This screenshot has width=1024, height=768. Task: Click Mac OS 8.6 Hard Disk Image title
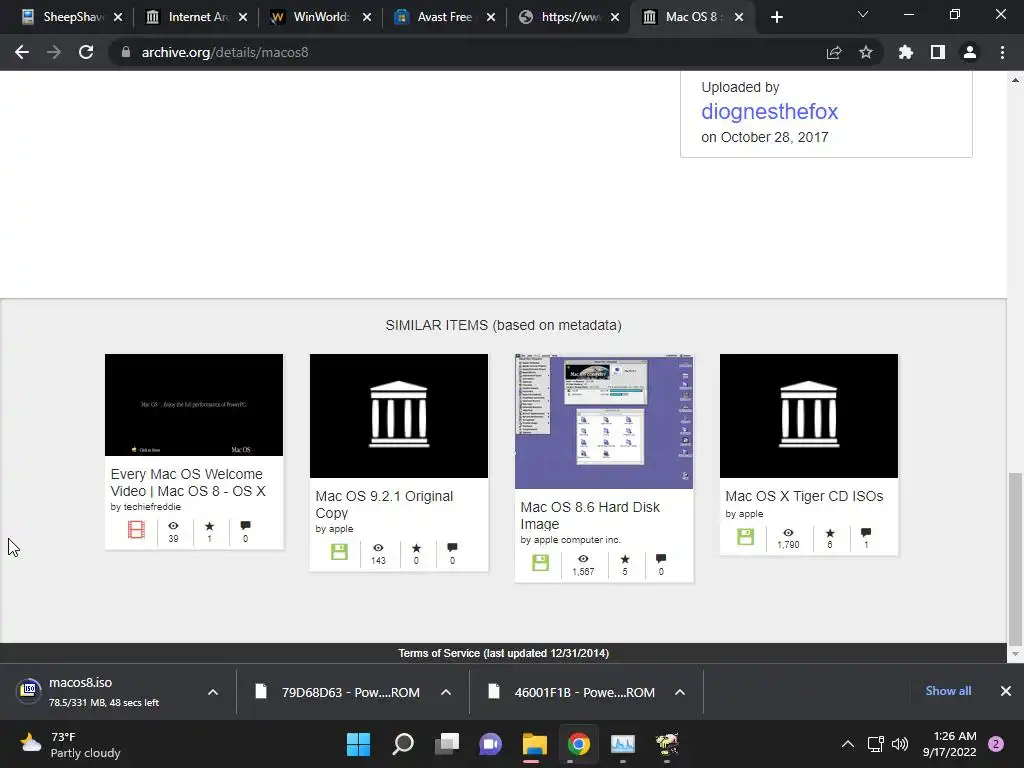590,515
